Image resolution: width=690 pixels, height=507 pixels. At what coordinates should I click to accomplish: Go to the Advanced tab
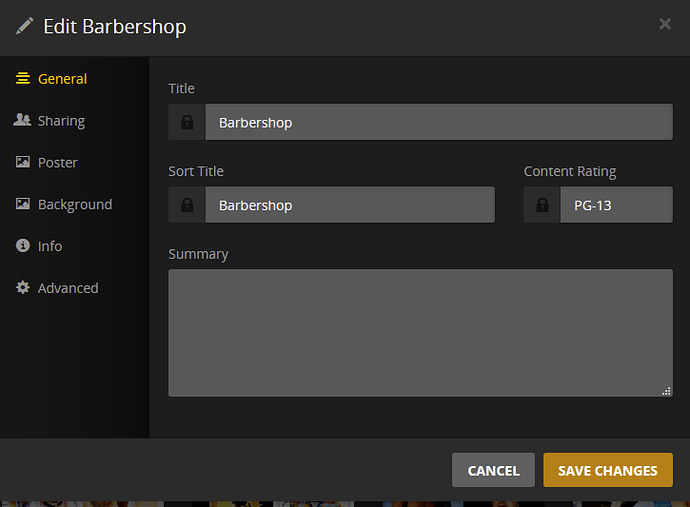(x=68, y=288)
